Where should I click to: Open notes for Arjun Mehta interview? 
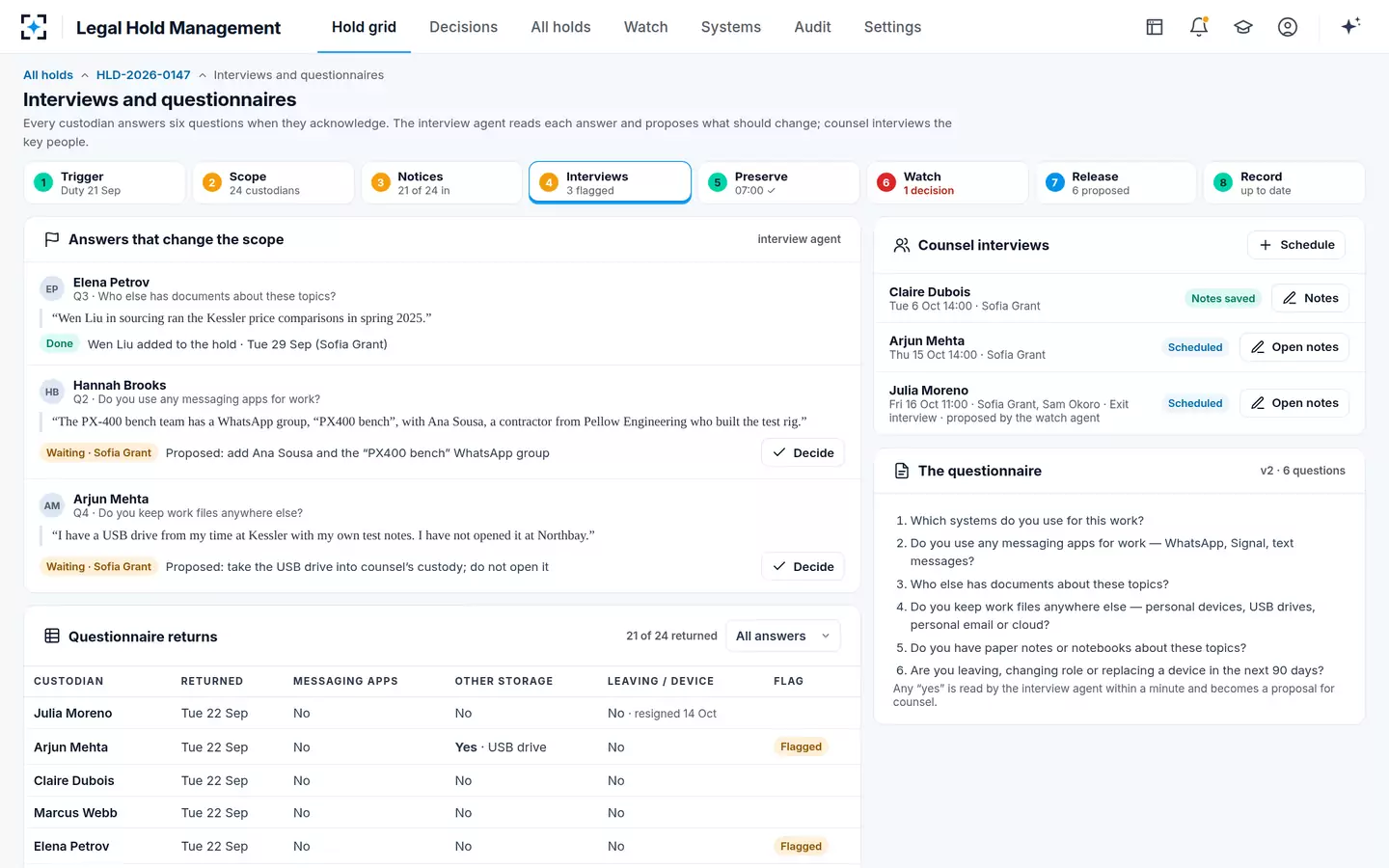coord(1294,347)
